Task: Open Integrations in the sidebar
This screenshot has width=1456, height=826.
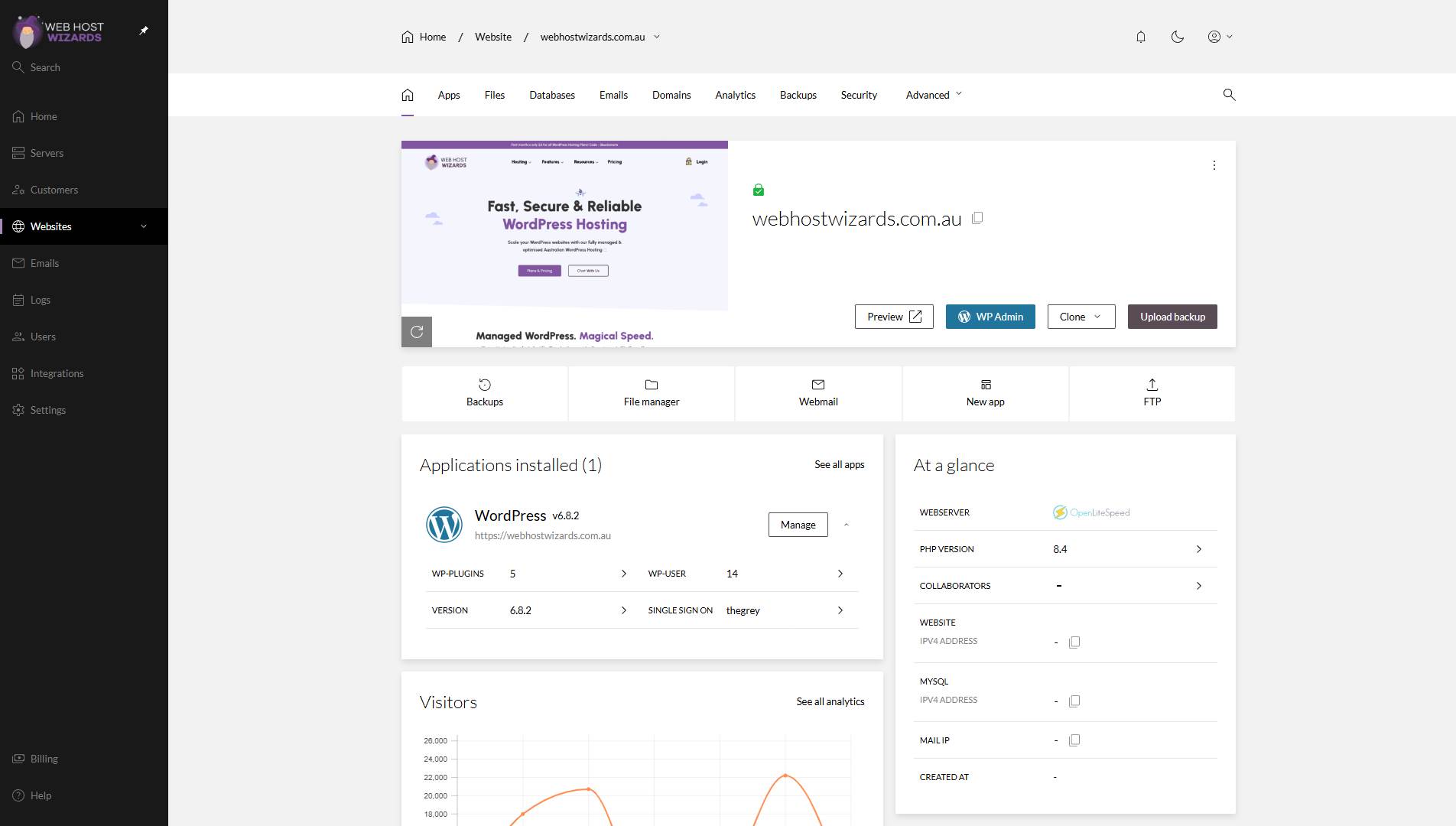Action: pyautogui.click(x=84, y=373)
